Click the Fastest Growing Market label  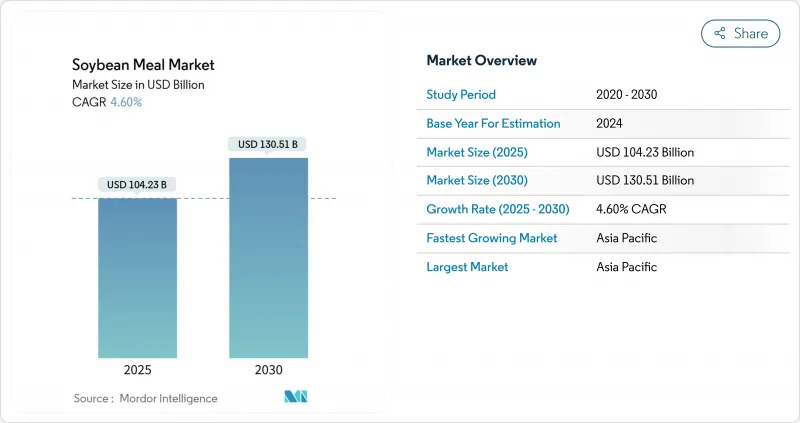(491, 238)
